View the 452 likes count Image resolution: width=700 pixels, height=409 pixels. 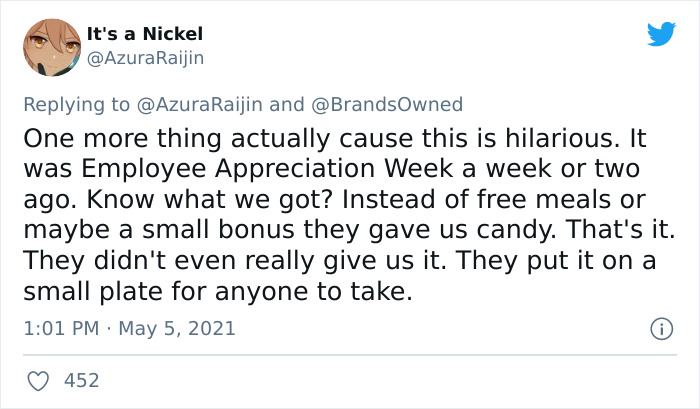pyautogui.click(x=82, y=381)
